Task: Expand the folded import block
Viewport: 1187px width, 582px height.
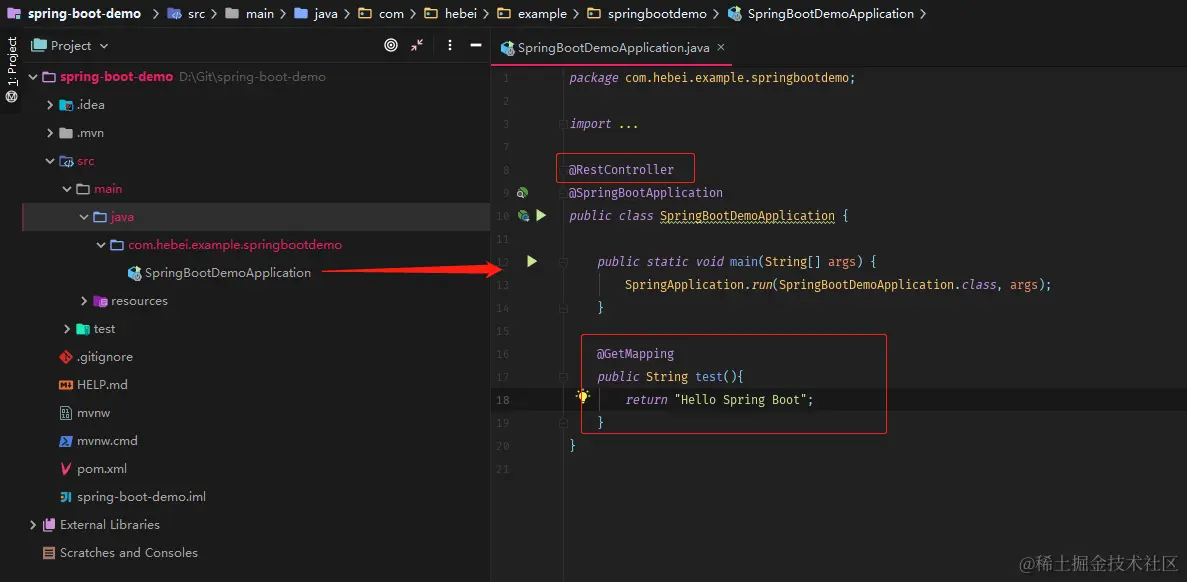Action: pyautogui.click(x=562, y=123)
